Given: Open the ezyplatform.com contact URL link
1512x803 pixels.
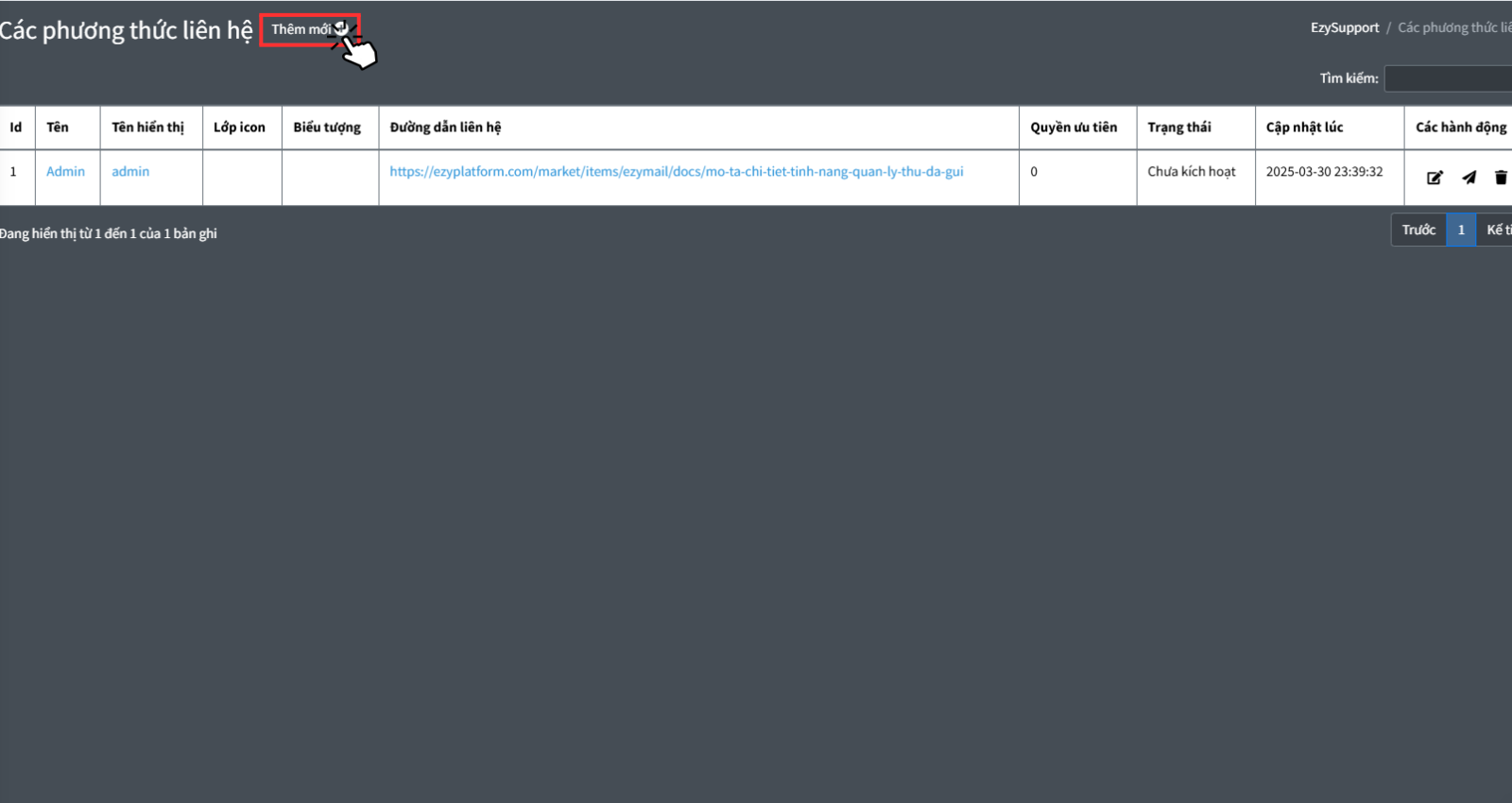Looking at the screenshot, I should click(676, 172).
